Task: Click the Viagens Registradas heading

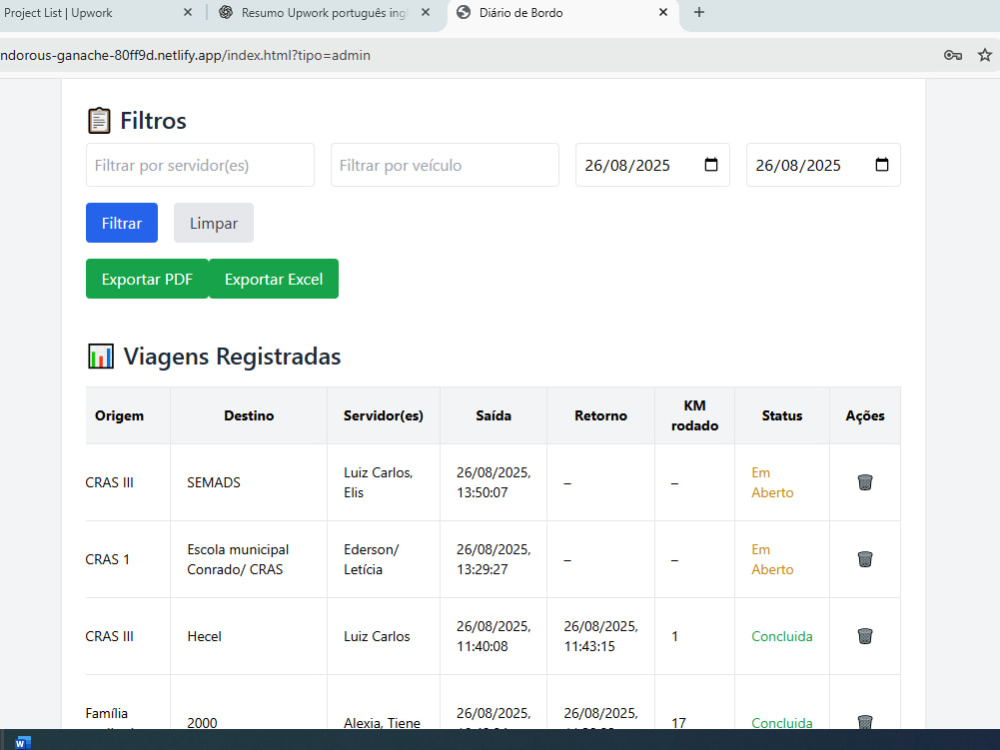Action: coord(214,357)
